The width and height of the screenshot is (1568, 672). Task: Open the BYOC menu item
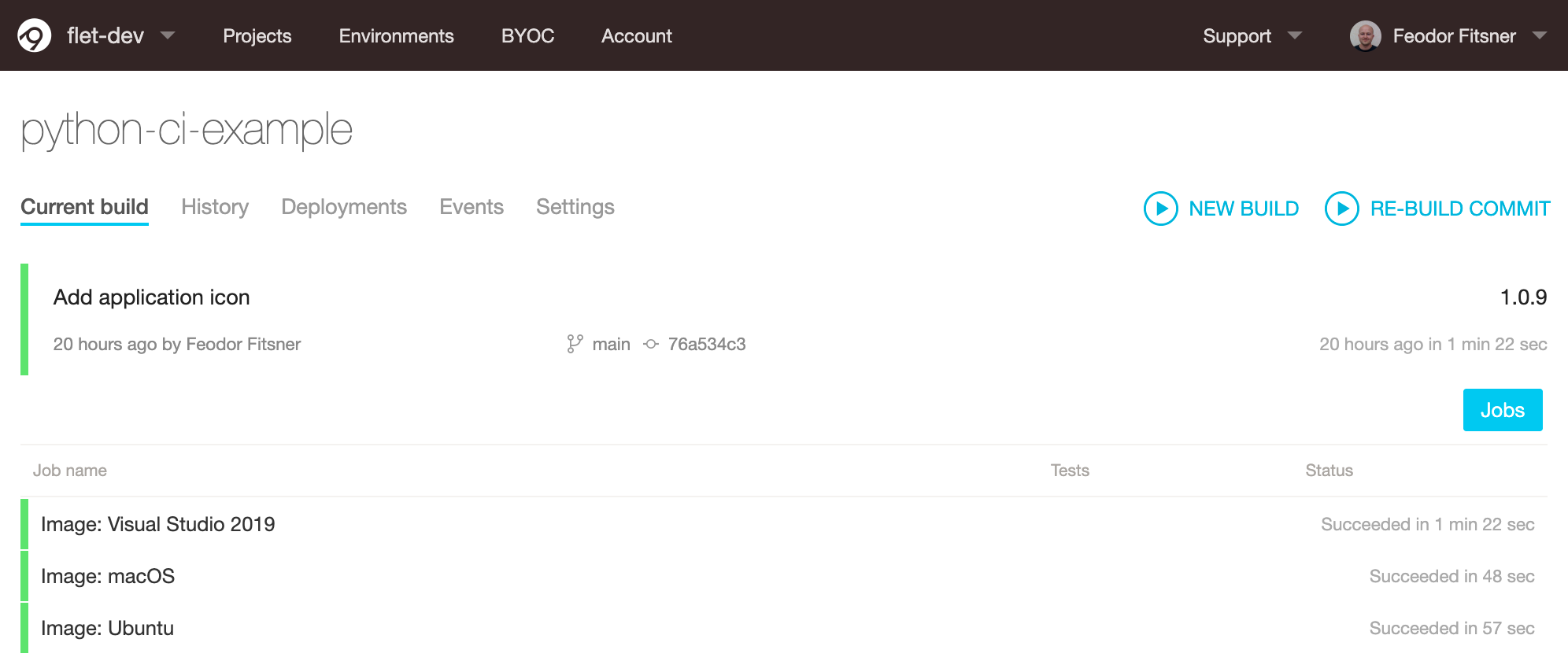pyautogui.click(x=527, y=35)
